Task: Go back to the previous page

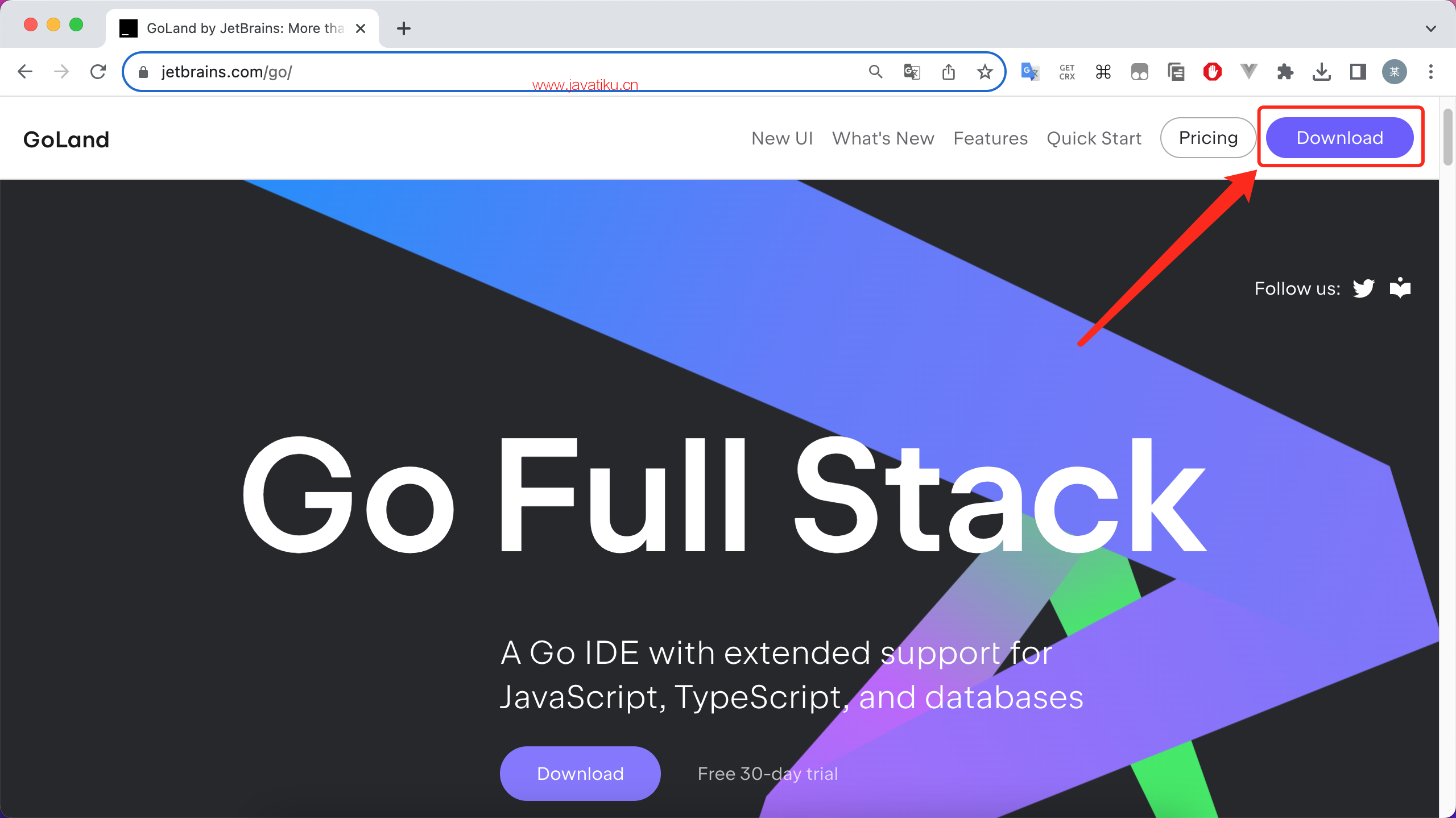Action: [25, 72]
